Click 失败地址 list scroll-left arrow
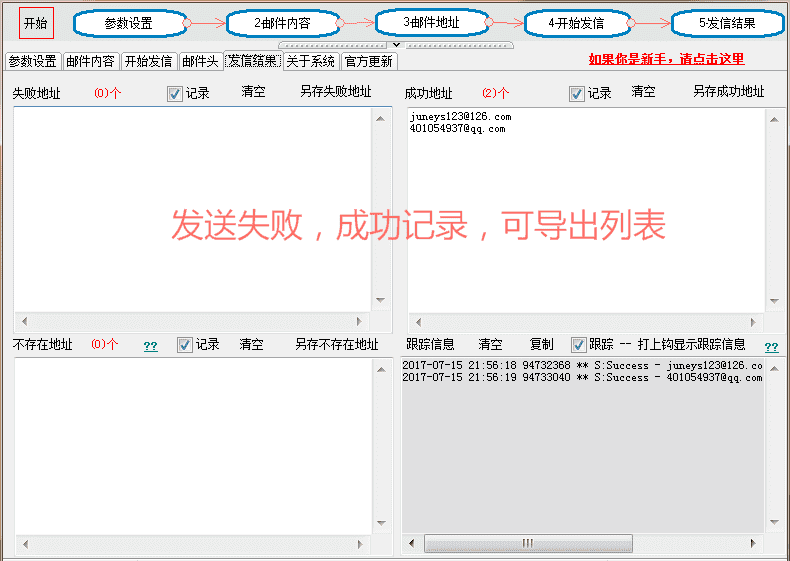This screenshot has height=561, width=790. pyautogui.click(x=24, y=321)
